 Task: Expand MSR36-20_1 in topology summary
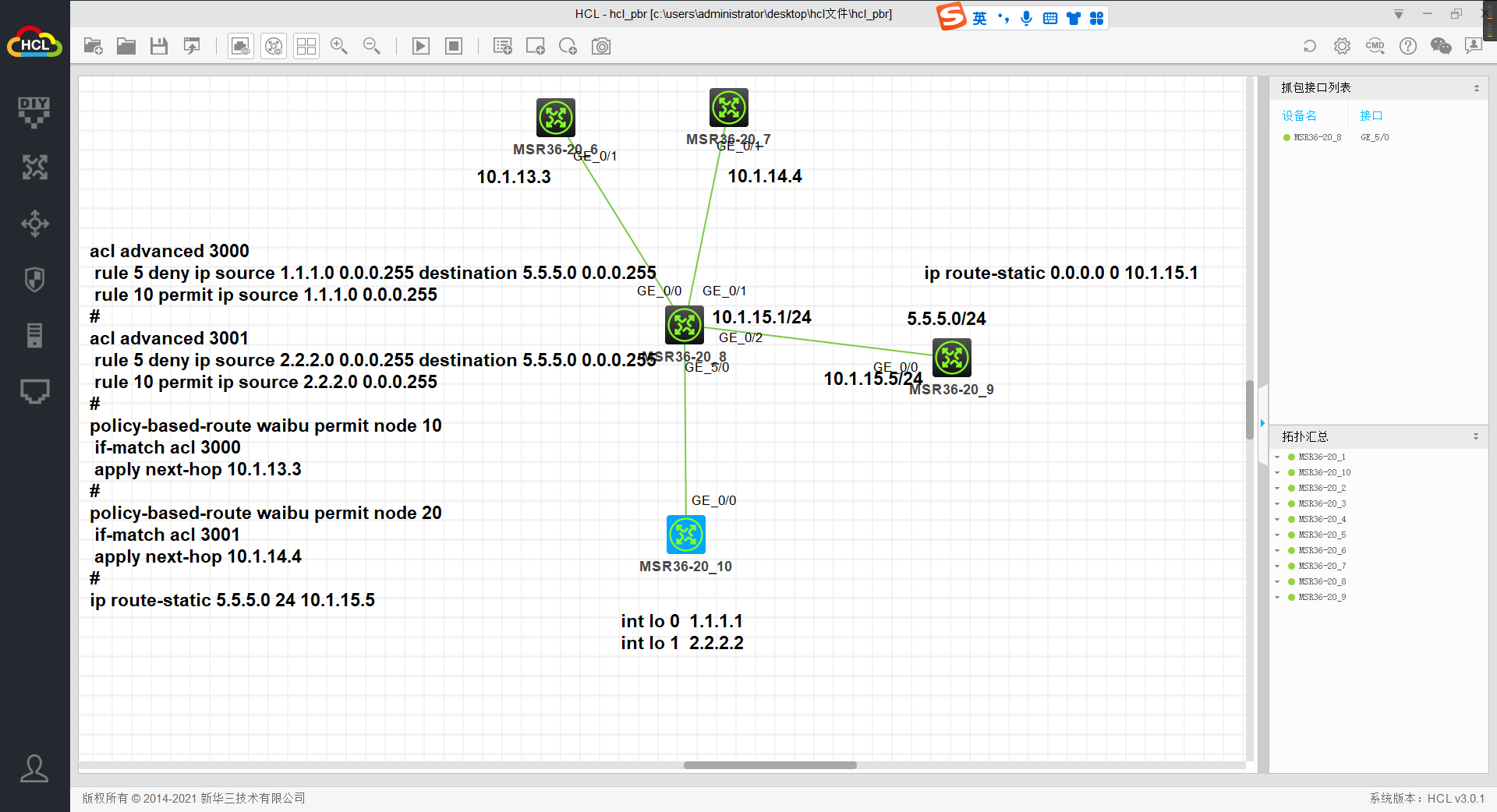(x=1277, y=457)
